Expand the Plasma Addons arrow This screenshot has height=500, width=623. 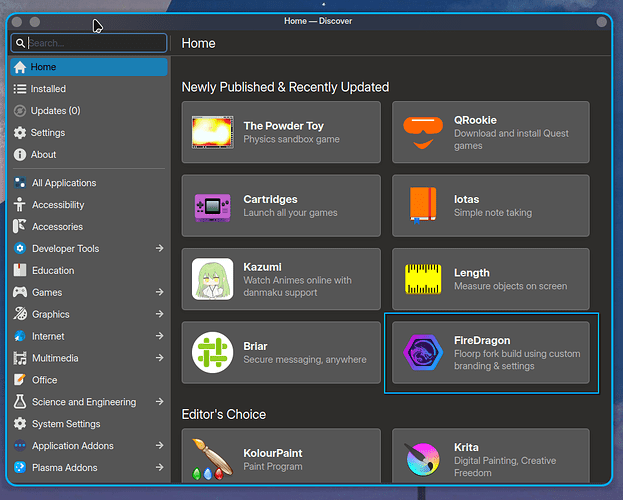(159, 467)
